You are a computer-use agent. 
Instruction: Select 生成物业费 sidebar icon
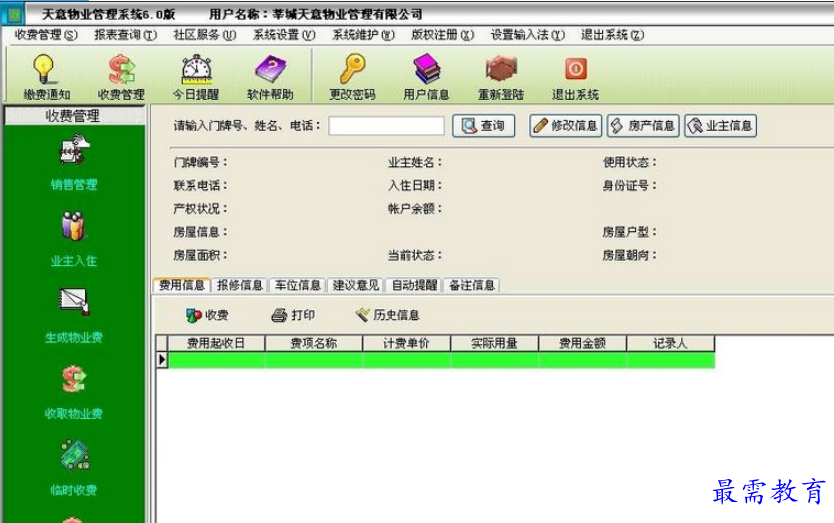click(x=74, y=315)
